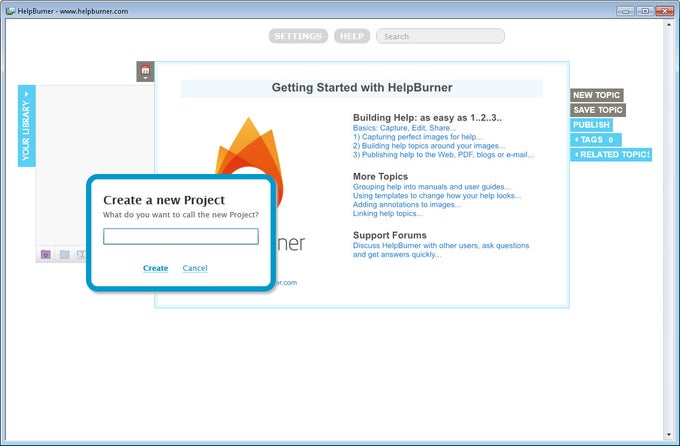Open 'Discuss HelpBurner with other users' forum link
This screenshot has width=680, height=446.
(x=441, y=250)
